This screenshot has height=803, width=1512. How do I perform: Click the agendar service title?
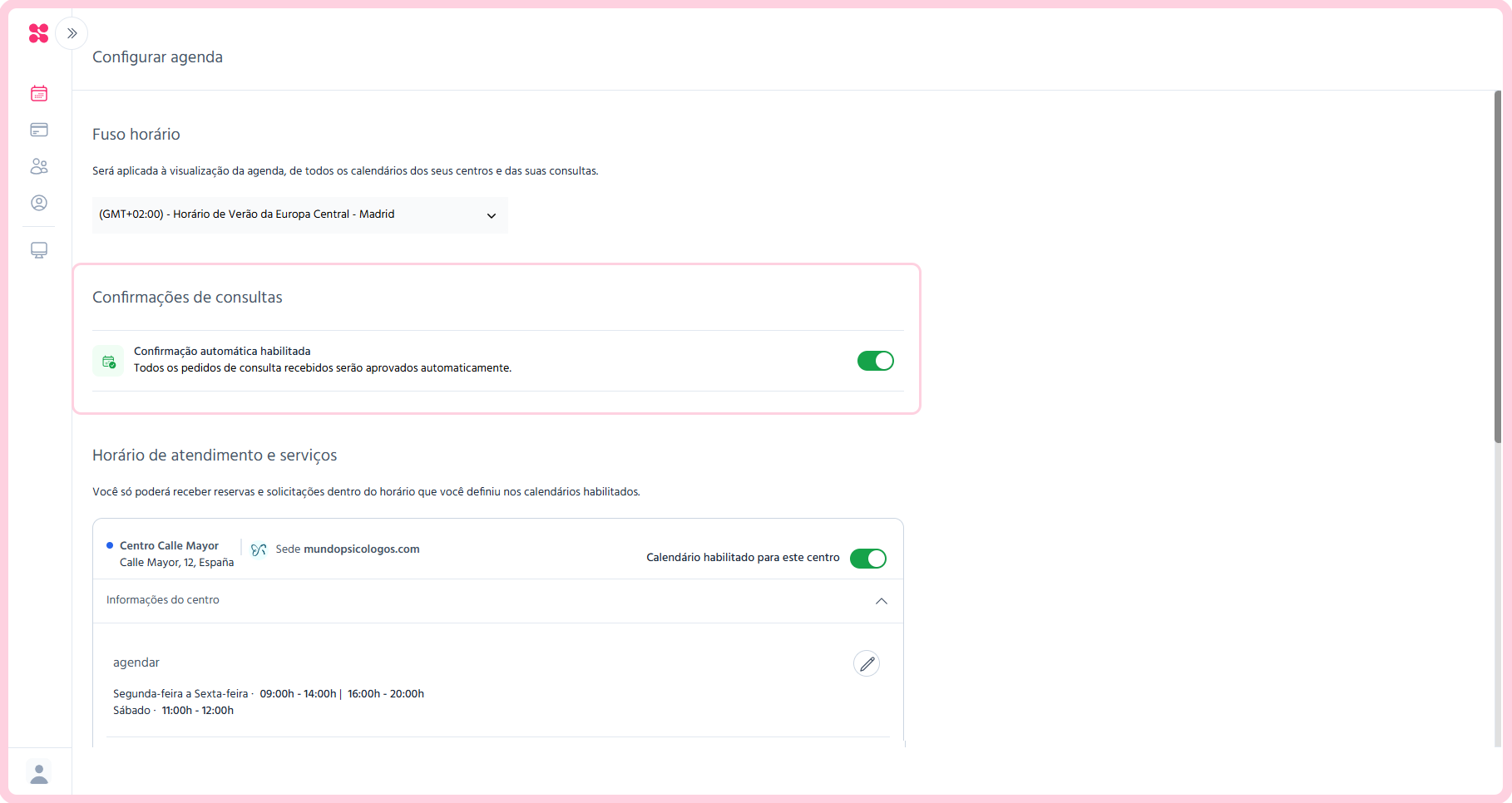pos(136,663)
